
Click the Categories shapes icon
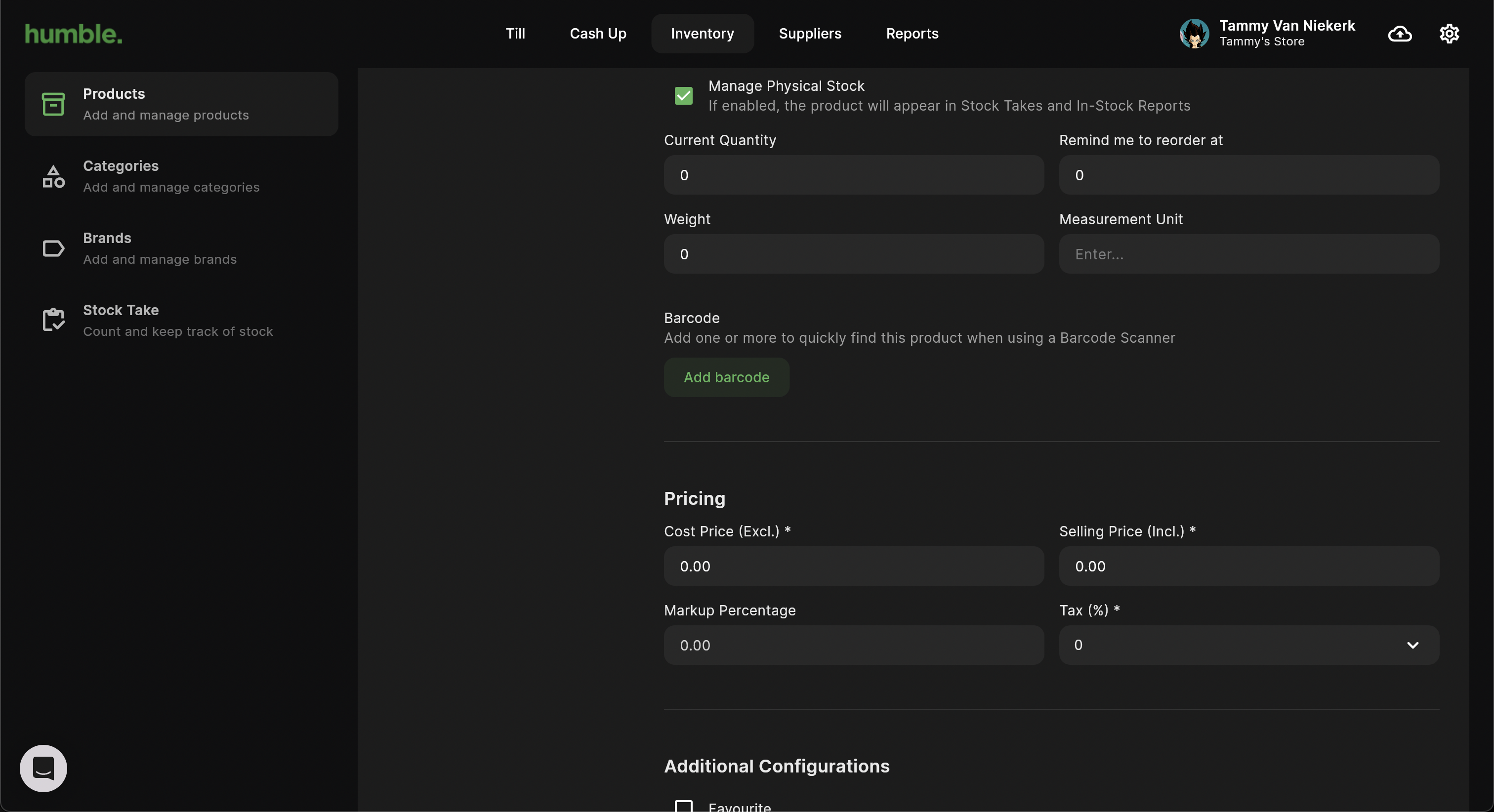(x=53, y=176)
